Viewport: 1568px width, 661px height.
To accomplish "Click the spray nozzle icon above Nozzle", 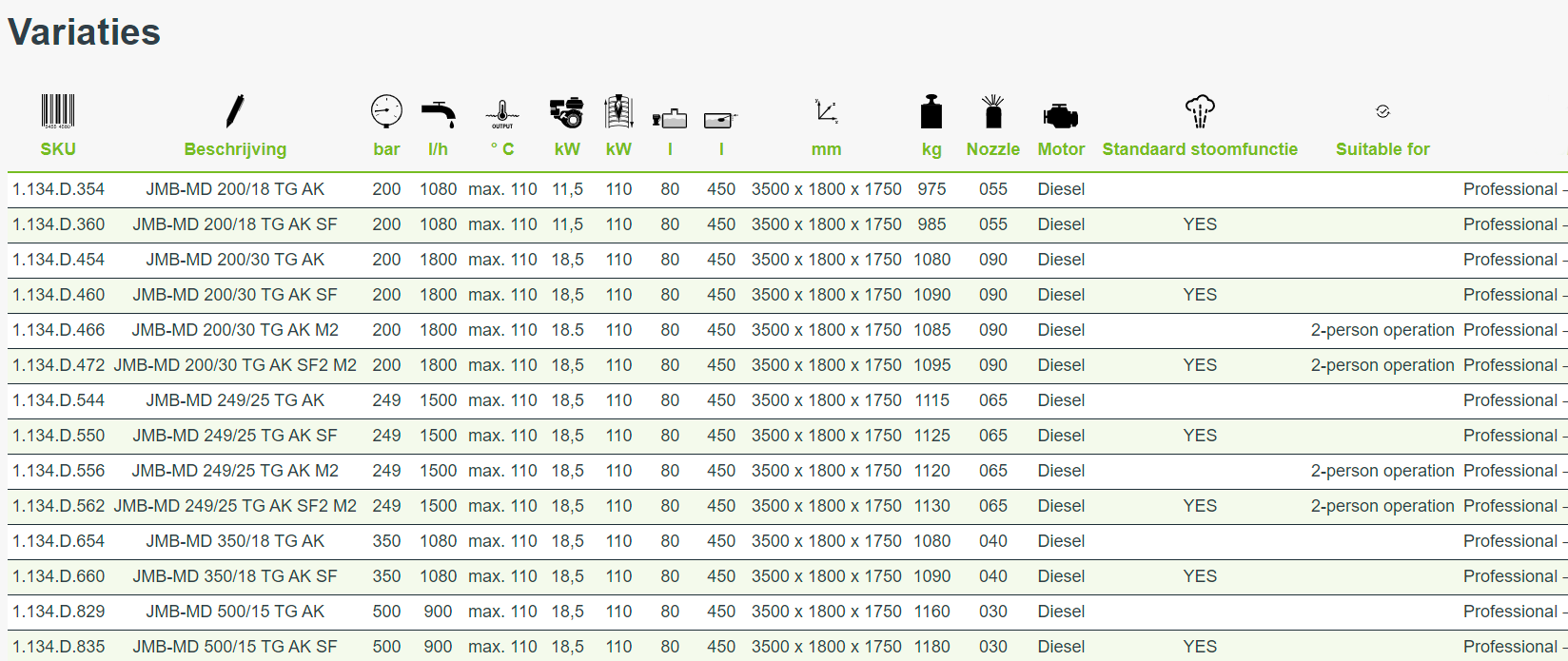I will pyautogui.click(x=993, y=111).
